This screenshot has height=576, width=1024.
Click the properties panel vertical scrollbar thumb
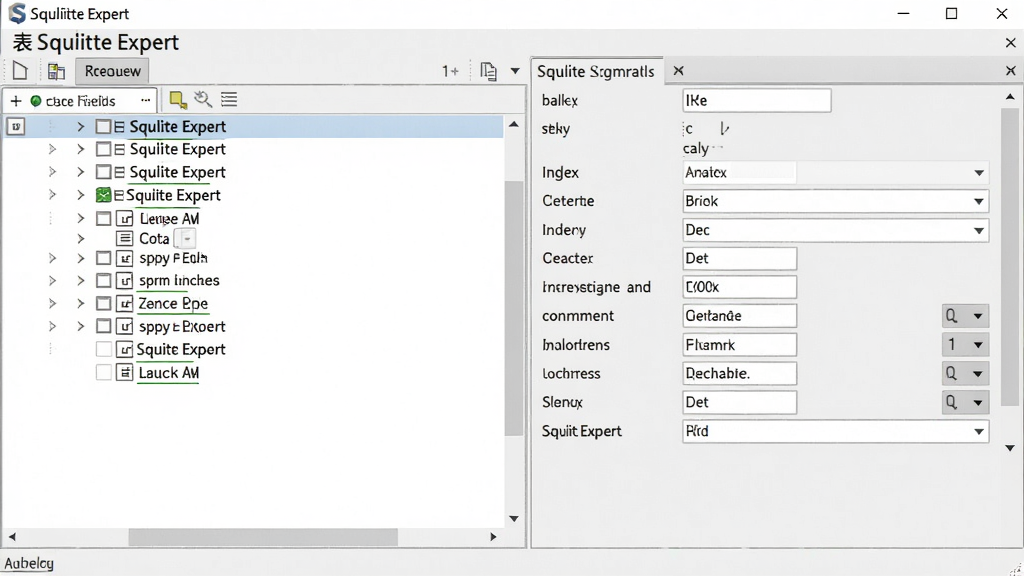pyautogui.click(x=1010, y=257)
